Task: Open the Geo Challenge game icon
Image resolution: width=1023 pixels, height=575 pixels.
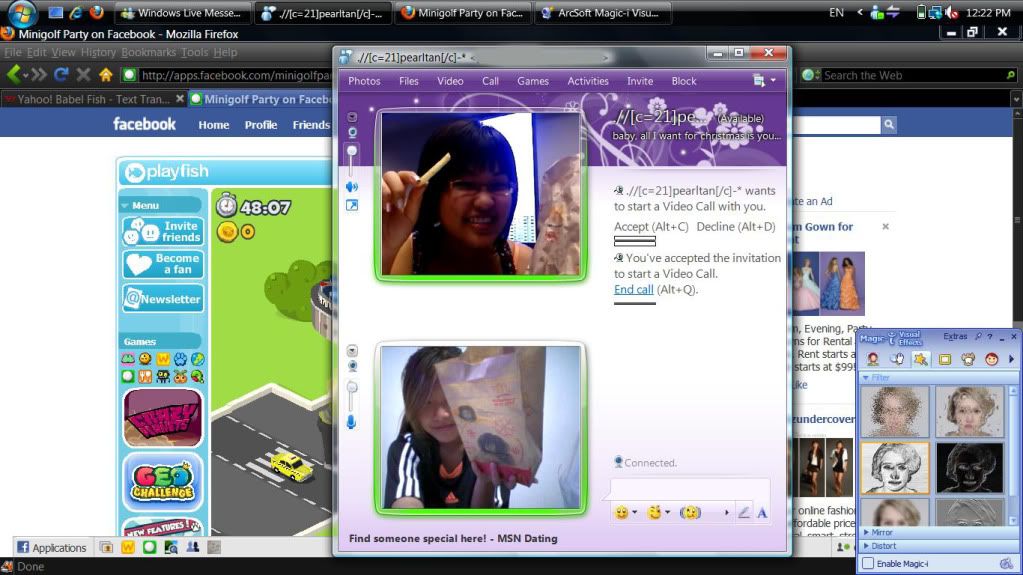Action: tap(162, 482)
